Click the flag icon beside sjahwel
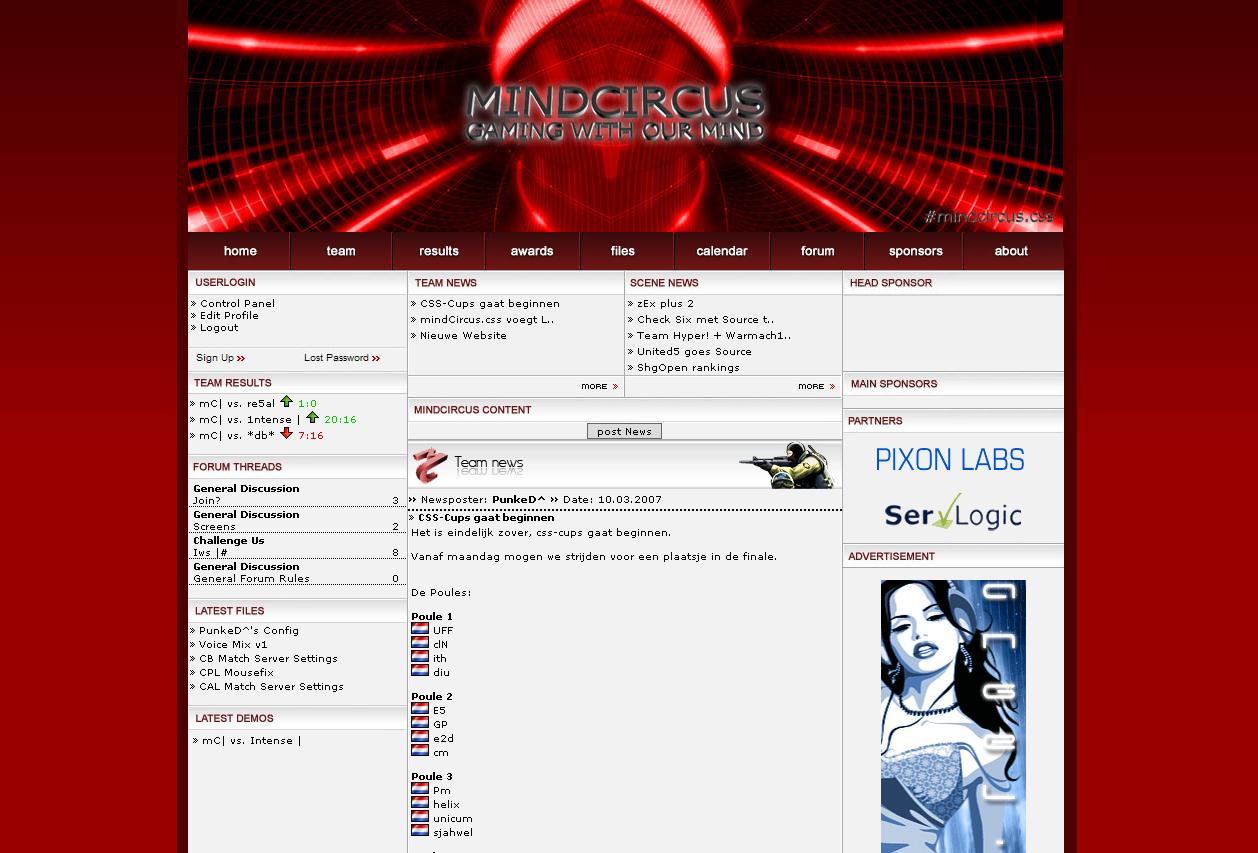Screen dimensions: 1258x853 420,831
